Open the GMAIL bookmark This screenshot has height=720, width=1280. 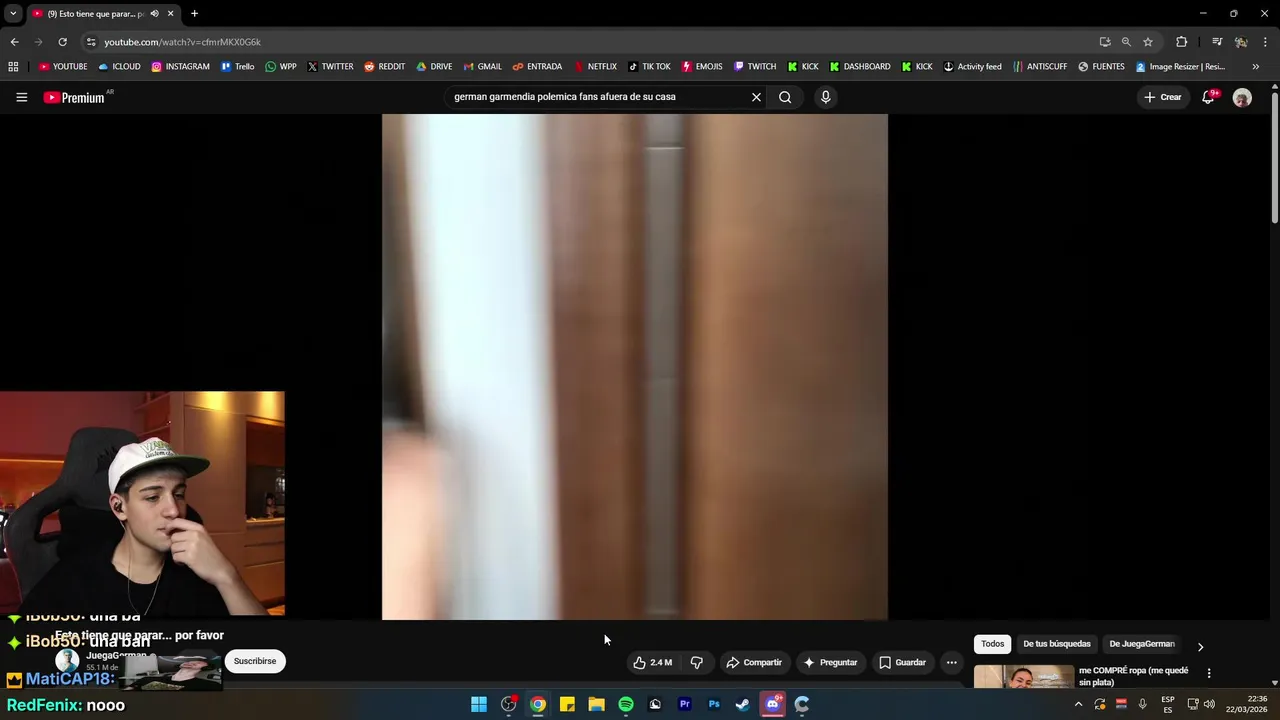(482, 67)
